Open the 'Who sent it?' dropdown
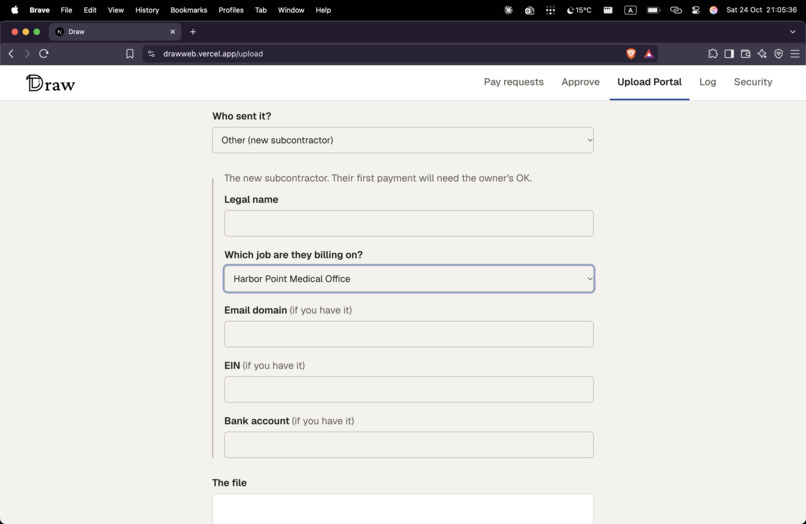The height and width of the screenshot is (524, 806). (403, 140)
